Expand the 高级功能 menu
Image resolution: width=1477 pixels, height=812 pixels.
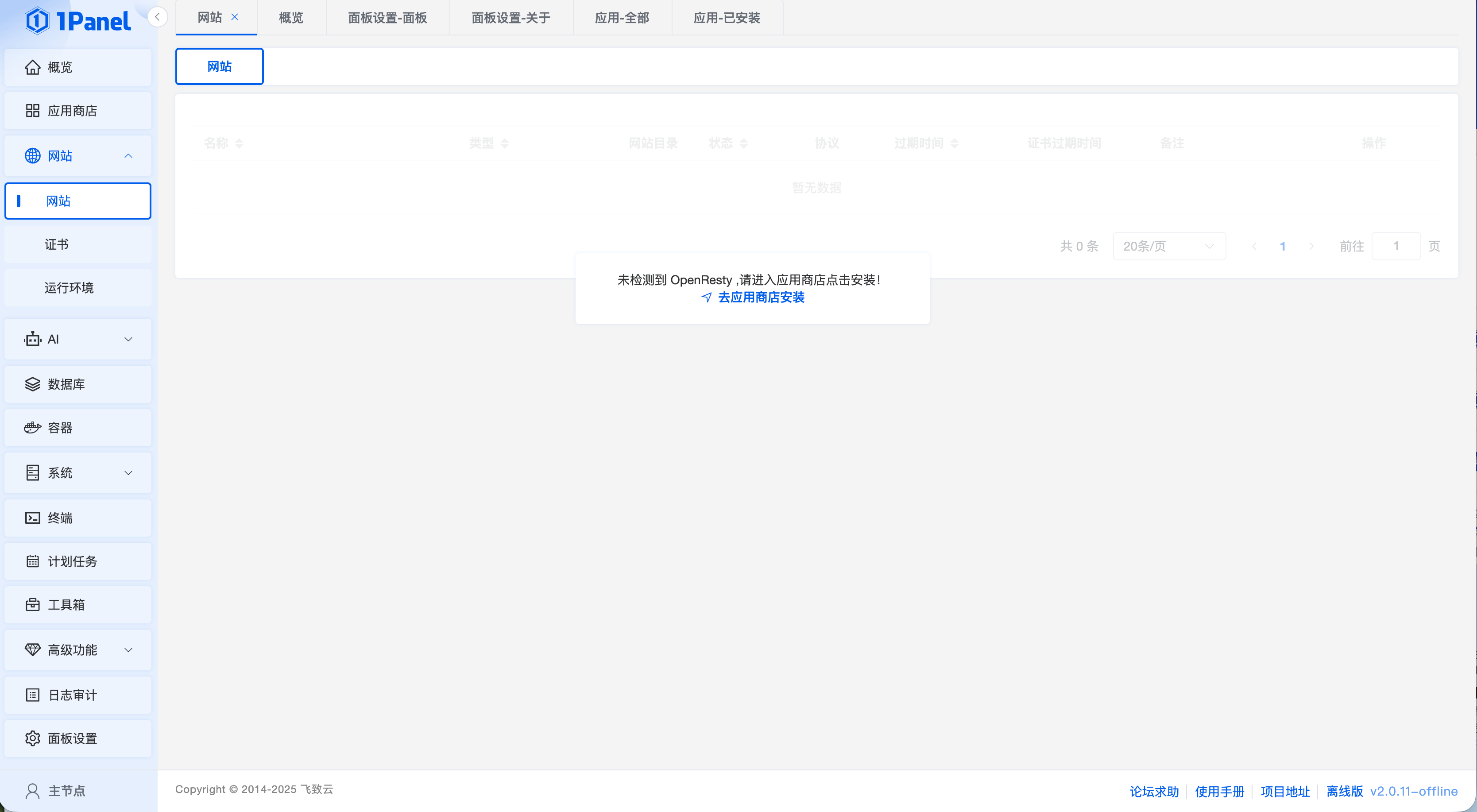click(x=128, y=650)
